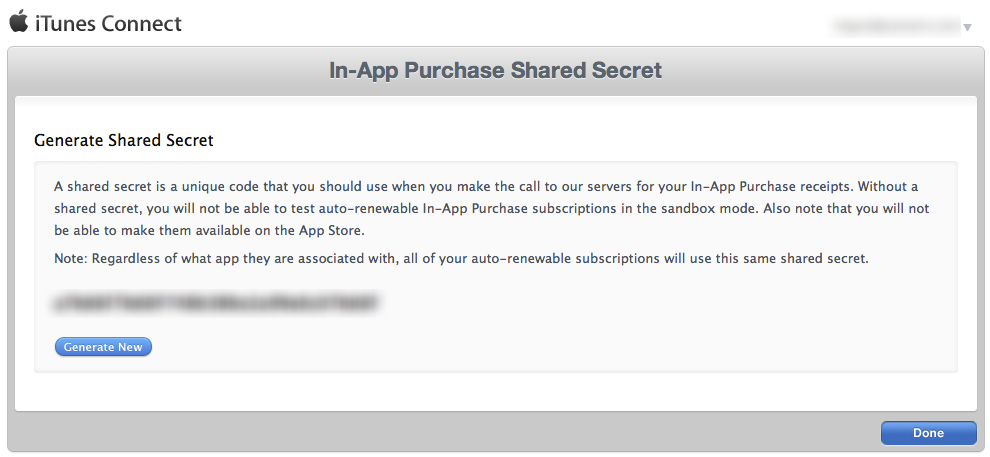Image resolution: width=990 pixels, height=457 pixels.
Task: Open the iTunes Connect home title
Action: pyautogui.click(x=108, y=23)
